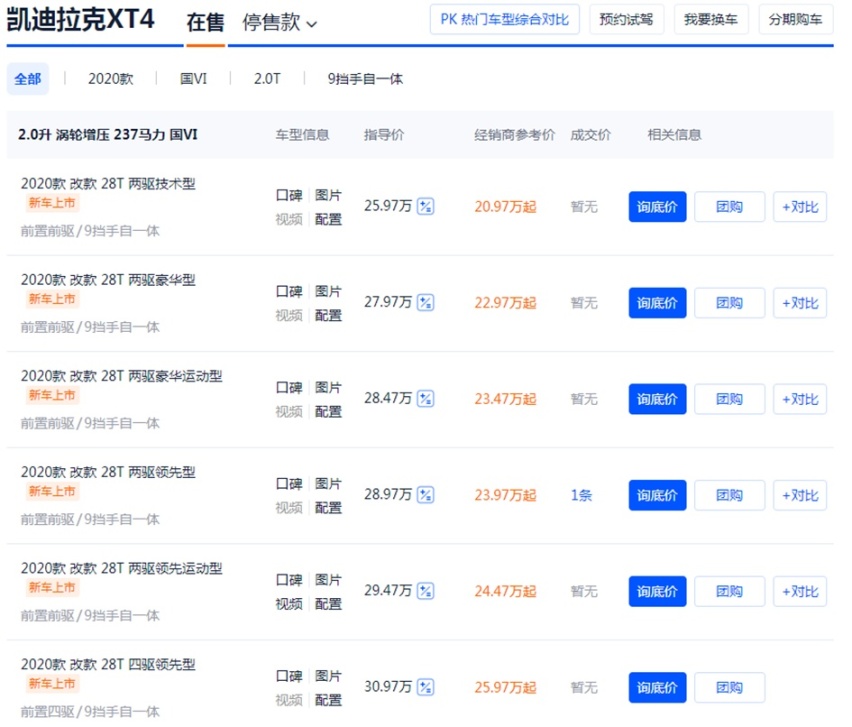Open 口碑 for 两驱豪华型
Viewport: 852px width, 727px height.
click(x=289, y=291)
